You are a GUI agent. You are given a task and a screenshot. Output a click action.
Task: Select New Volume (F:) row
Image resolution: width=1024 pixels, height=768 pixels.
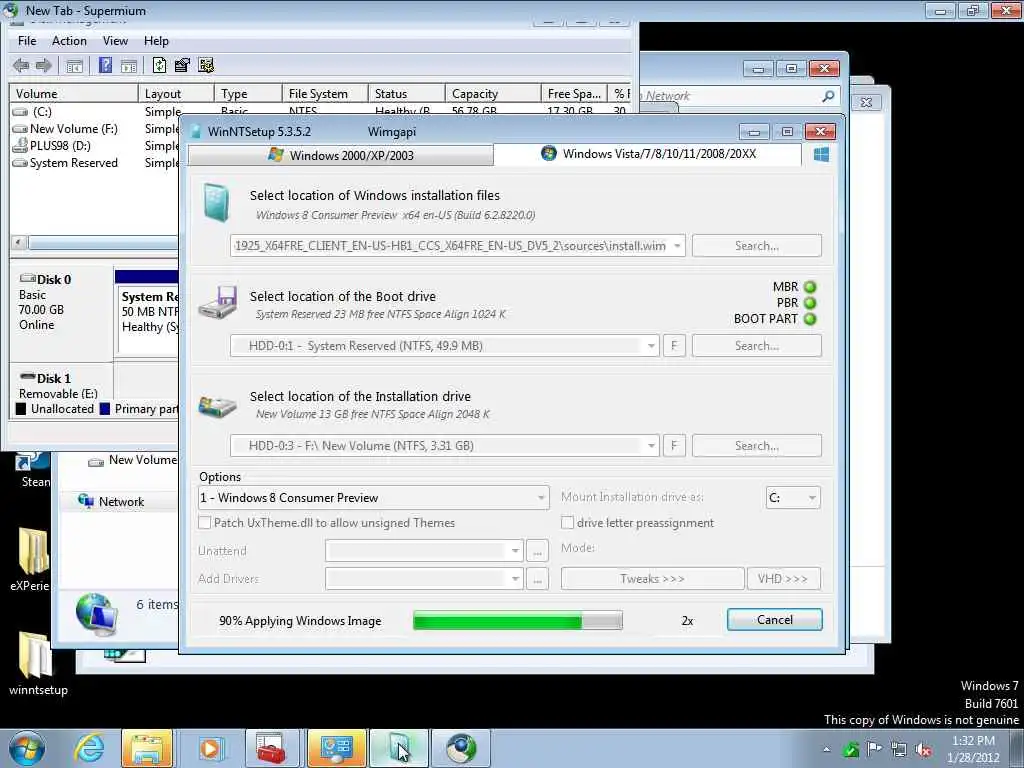point(74,129)
